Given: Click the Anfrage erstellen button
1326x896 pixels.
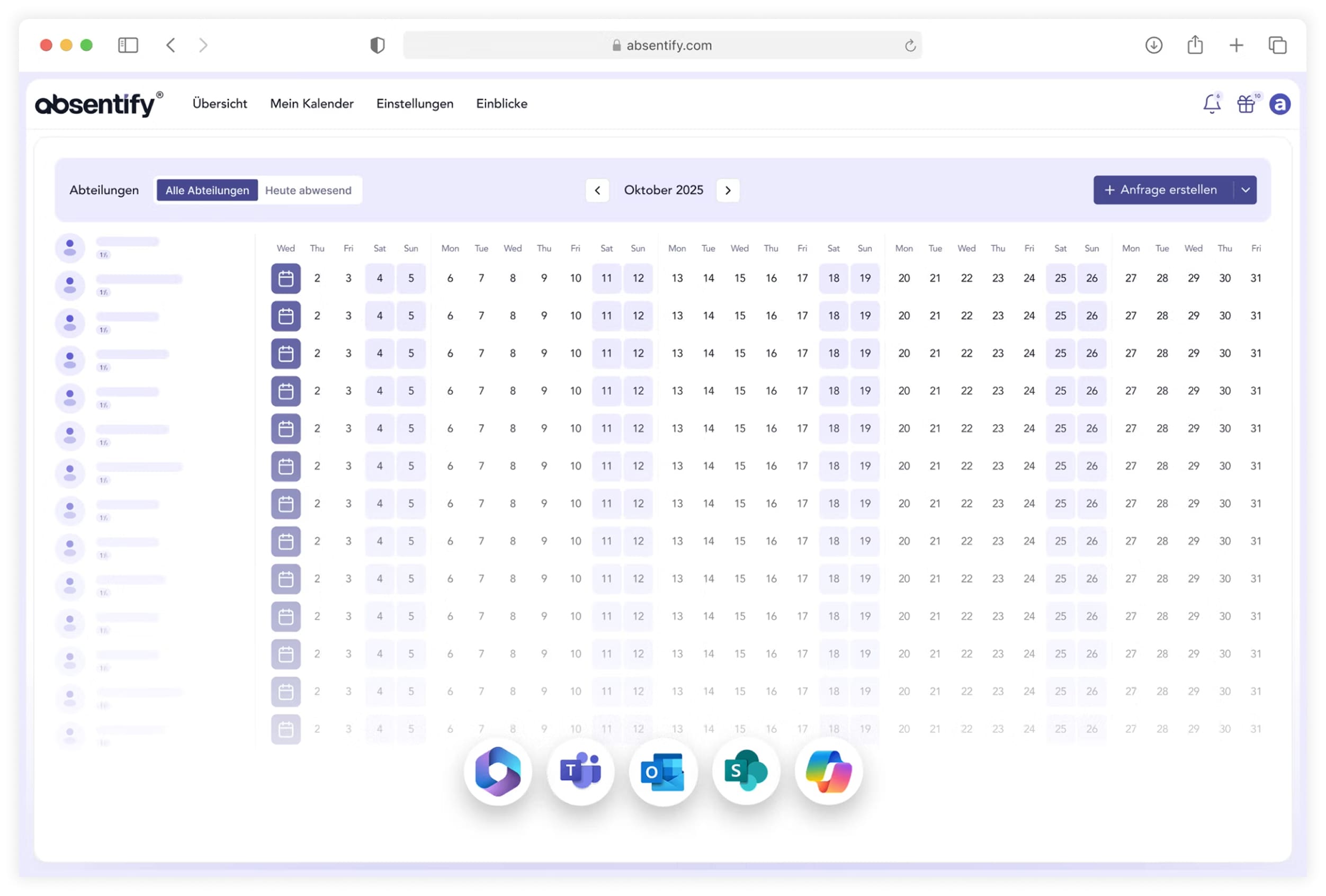Looking at the screenshot, I should click(1162, 190).
